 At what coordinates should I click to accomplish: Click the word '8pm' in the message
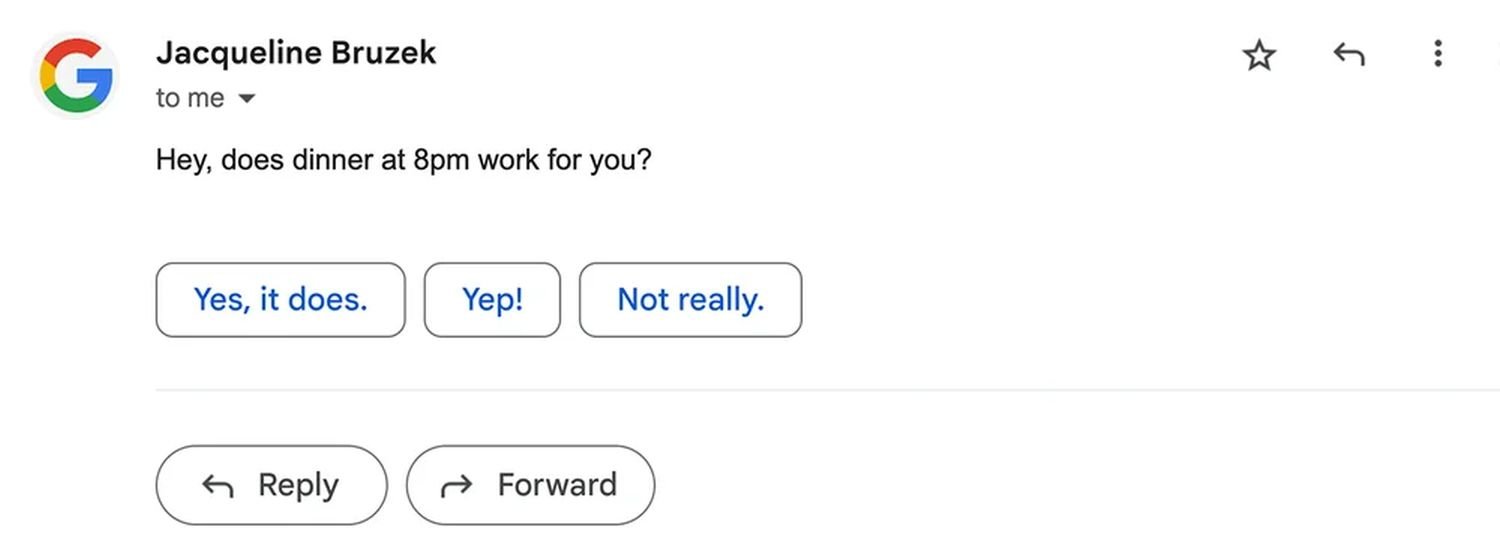click(x=441, y=160)
